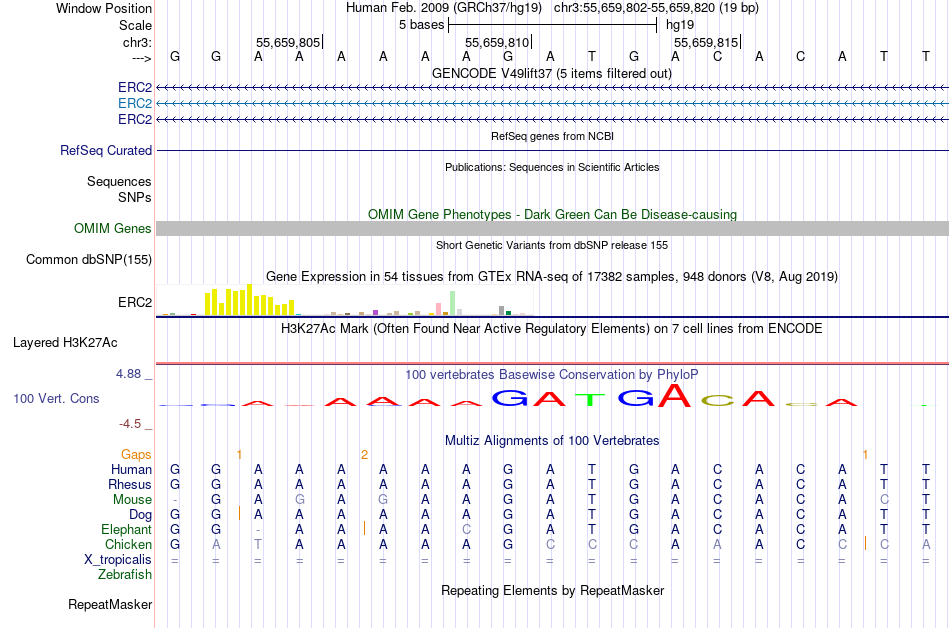
Task: Select the Mouse alignment row label
Action: pos(132,500)
